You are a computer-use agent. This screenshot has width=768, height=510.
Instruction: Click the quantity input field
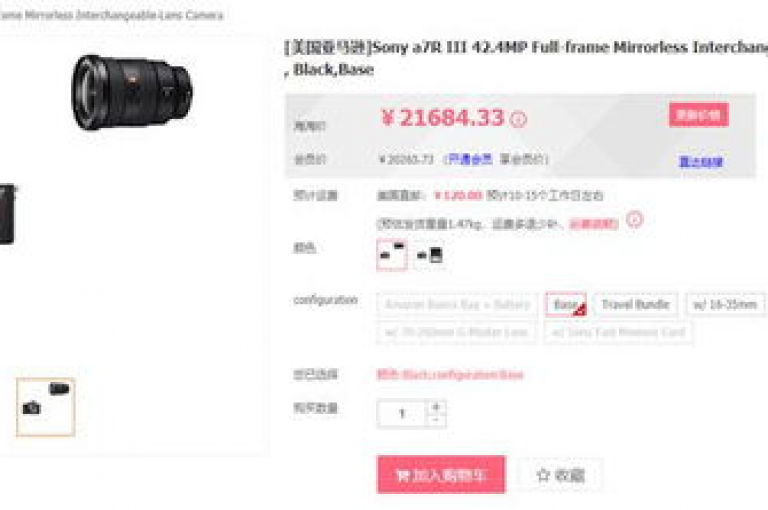pos(402,413)
